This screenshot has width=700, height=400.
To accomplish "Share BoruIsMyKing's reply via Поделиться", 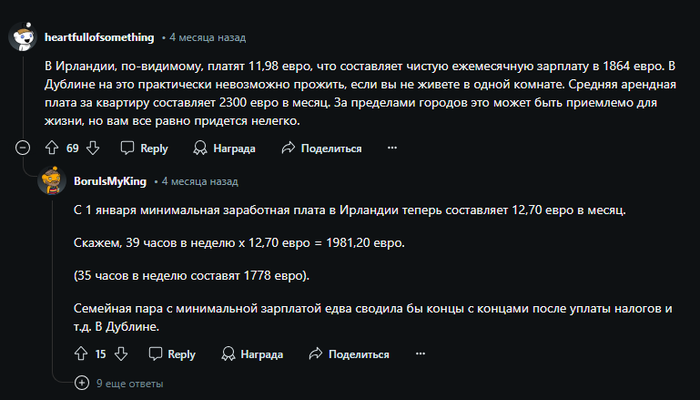I will [349, 354].
